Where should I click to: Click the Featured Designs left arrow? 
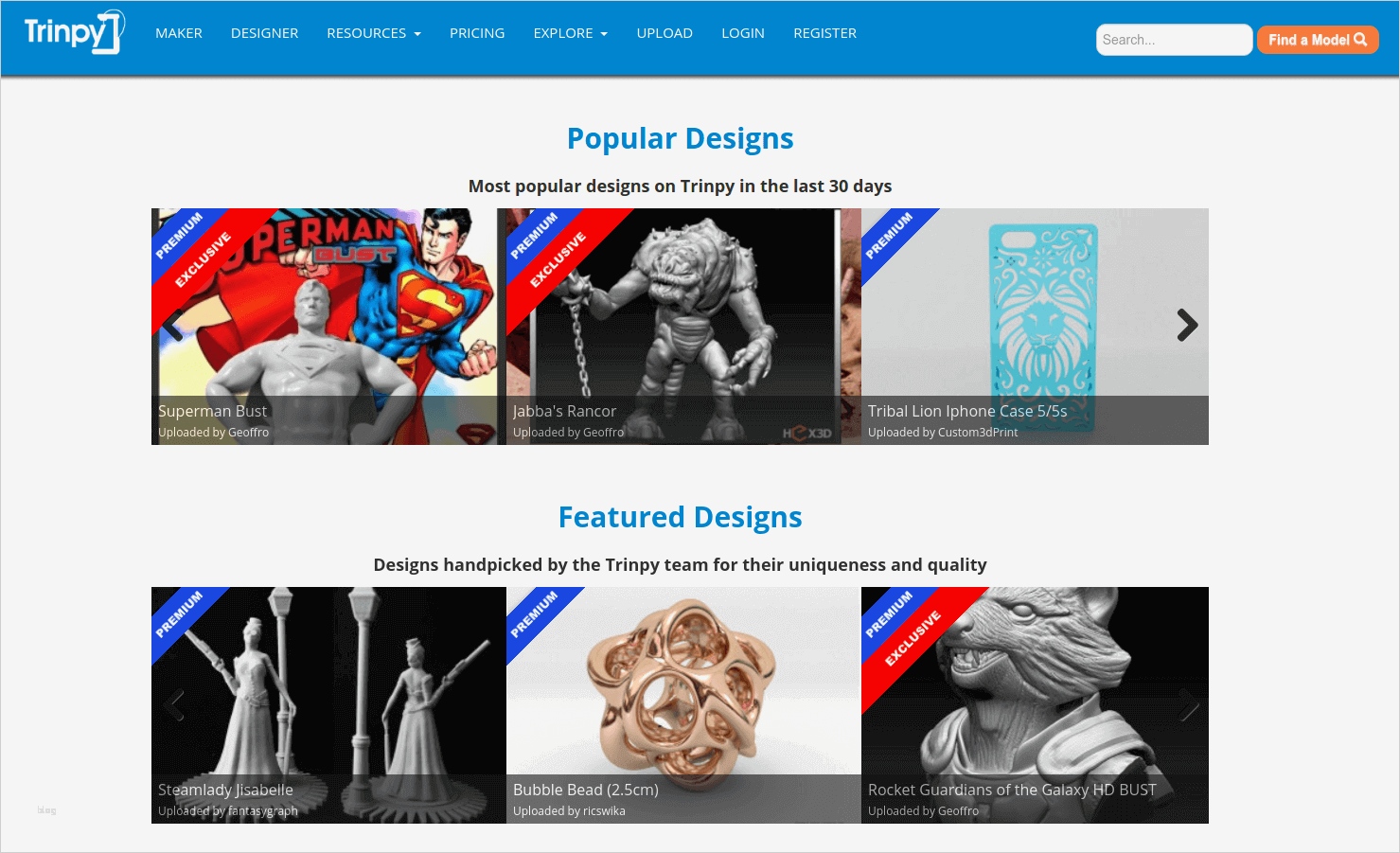point(173,704)
